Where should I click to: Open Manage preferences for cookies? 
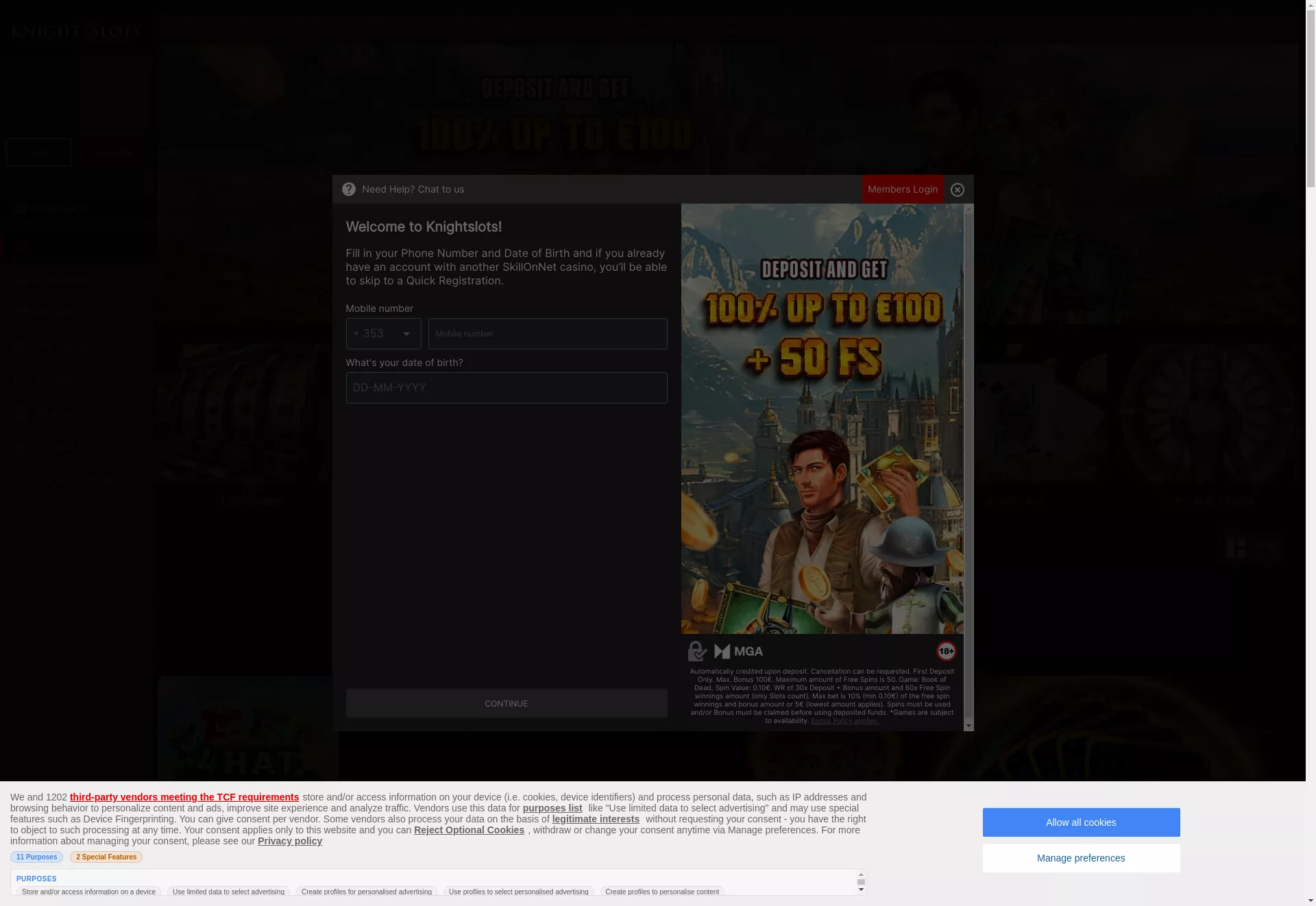(x=1081, y=858)
